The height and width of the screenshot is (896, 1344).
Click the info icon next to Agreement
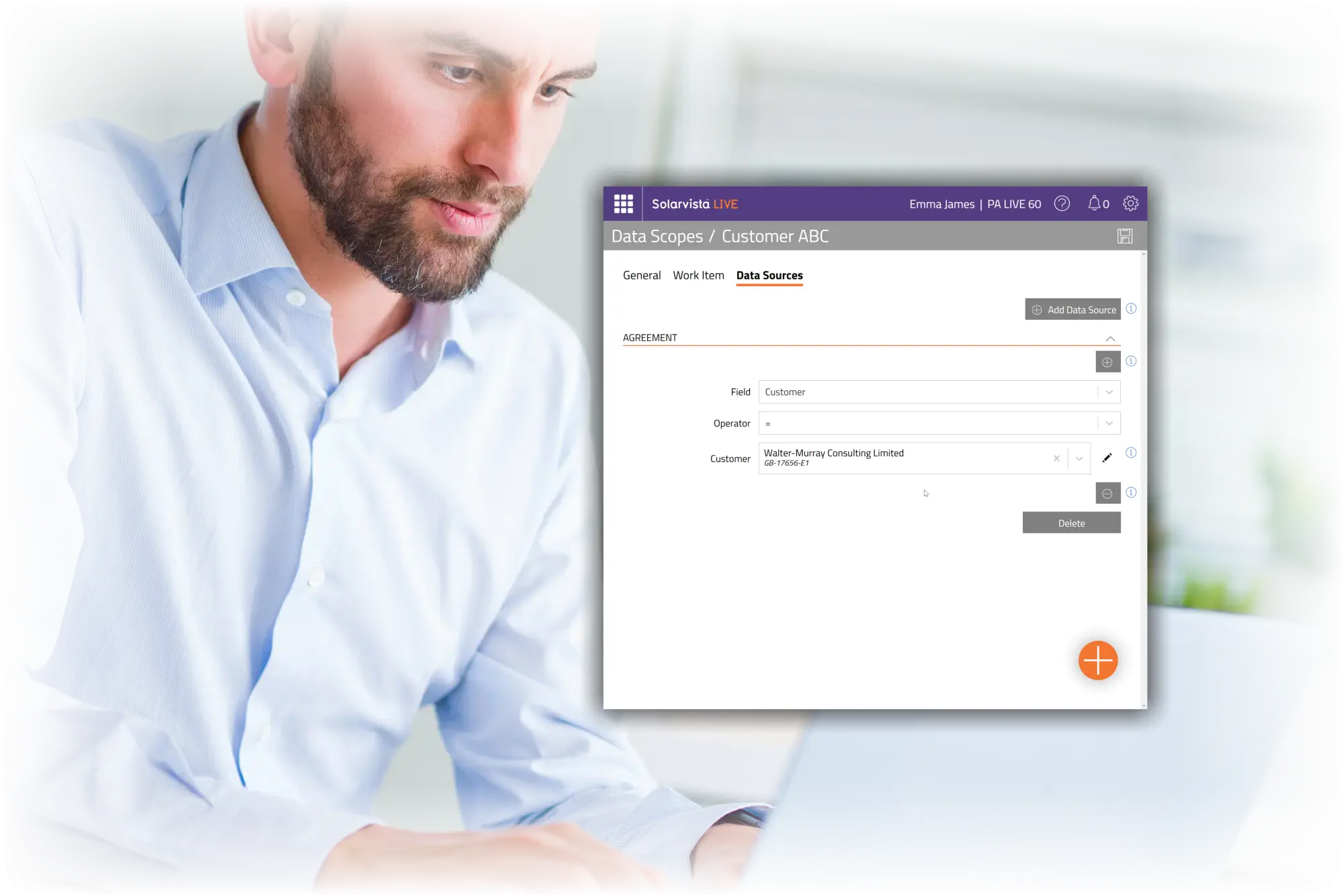click(1130, 361)
